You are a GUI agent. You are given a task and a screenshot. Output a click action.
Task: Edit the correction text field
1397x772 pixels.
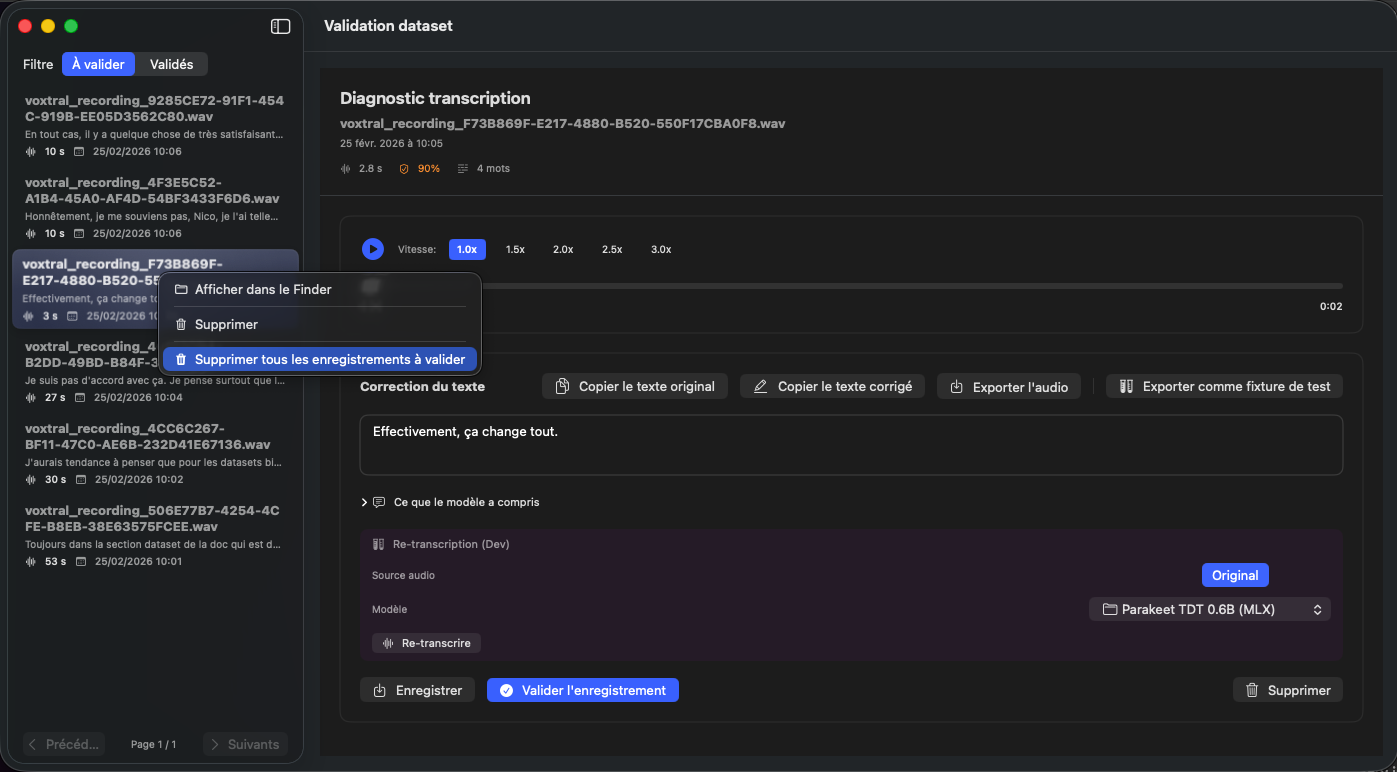(851, 445)
